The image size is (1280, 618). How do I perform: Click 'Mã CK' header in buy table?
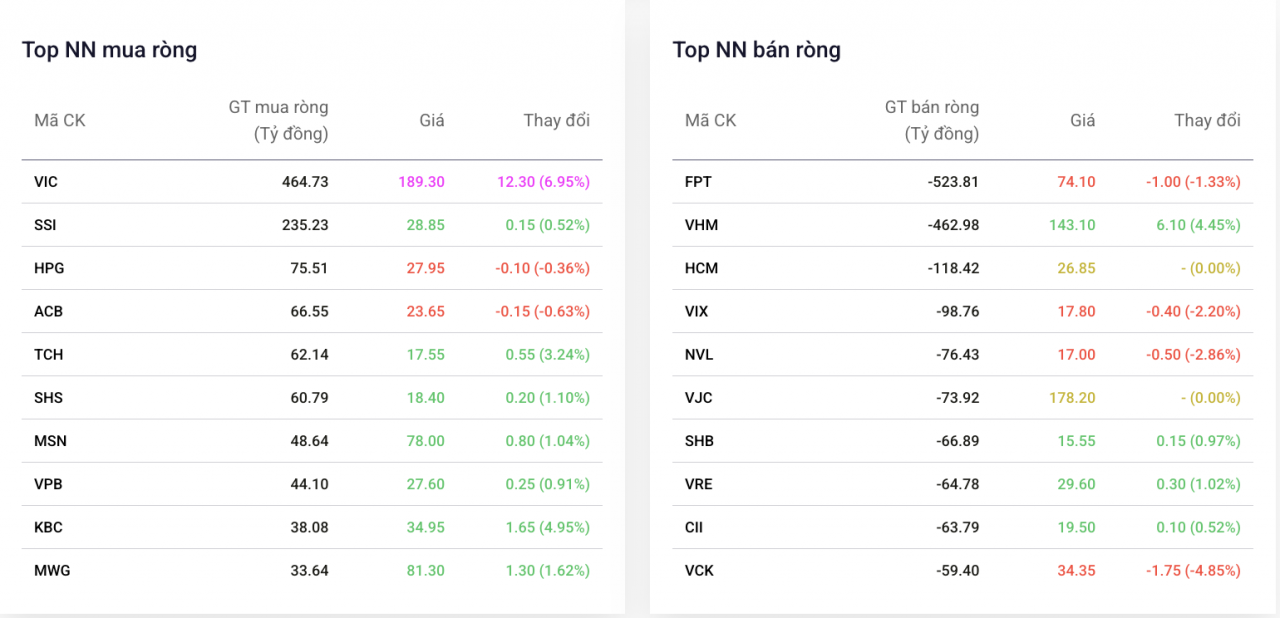pyautogui.click(x=60, y=120)
